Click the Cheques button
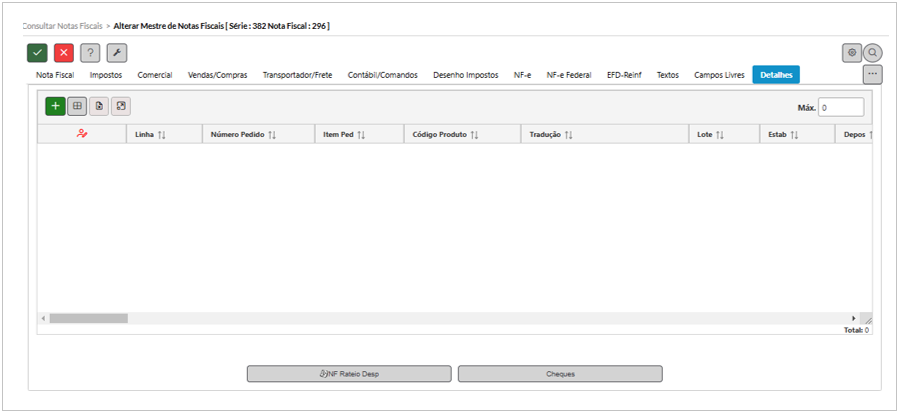899x414 pixels. tap(560, 374)
